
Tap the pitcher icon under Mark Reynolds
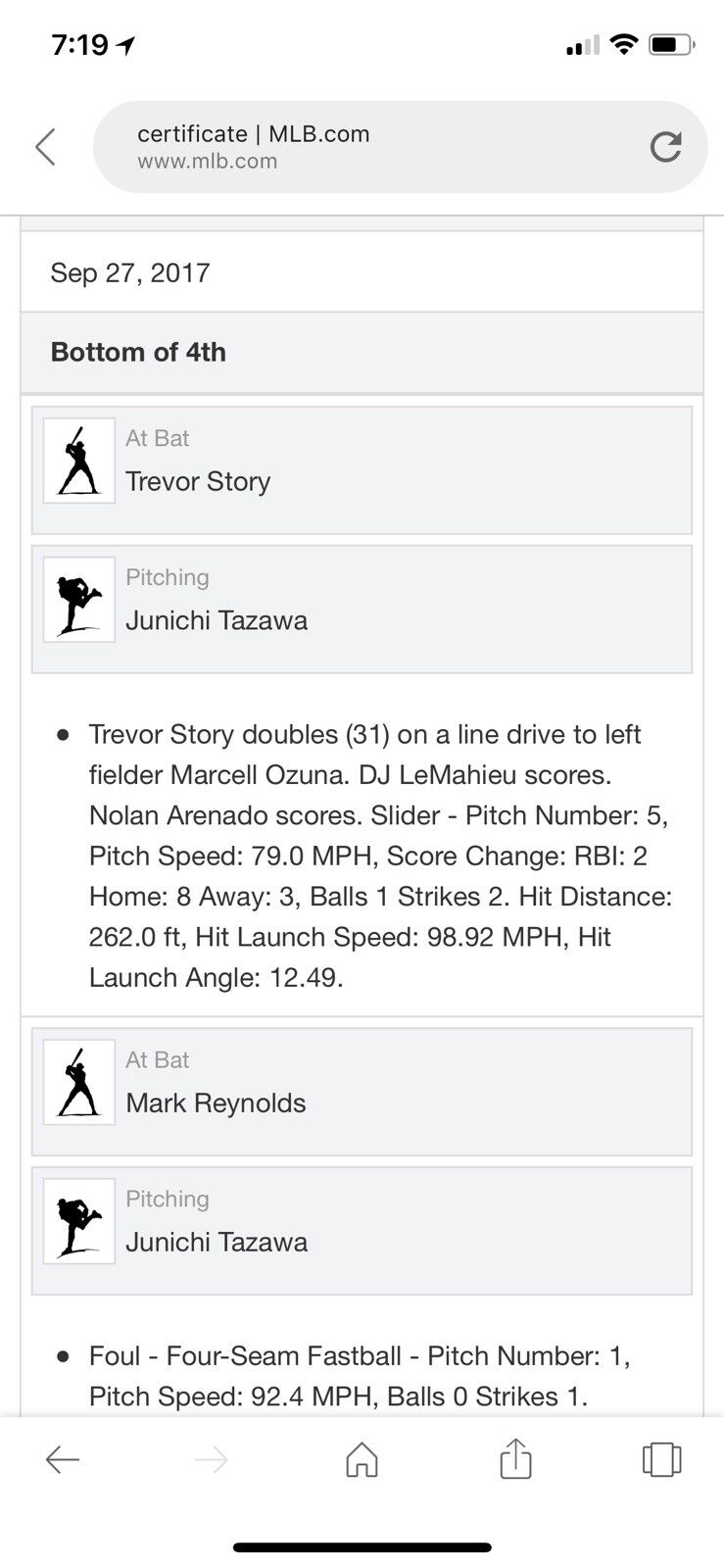click(x=79, y=1221)
